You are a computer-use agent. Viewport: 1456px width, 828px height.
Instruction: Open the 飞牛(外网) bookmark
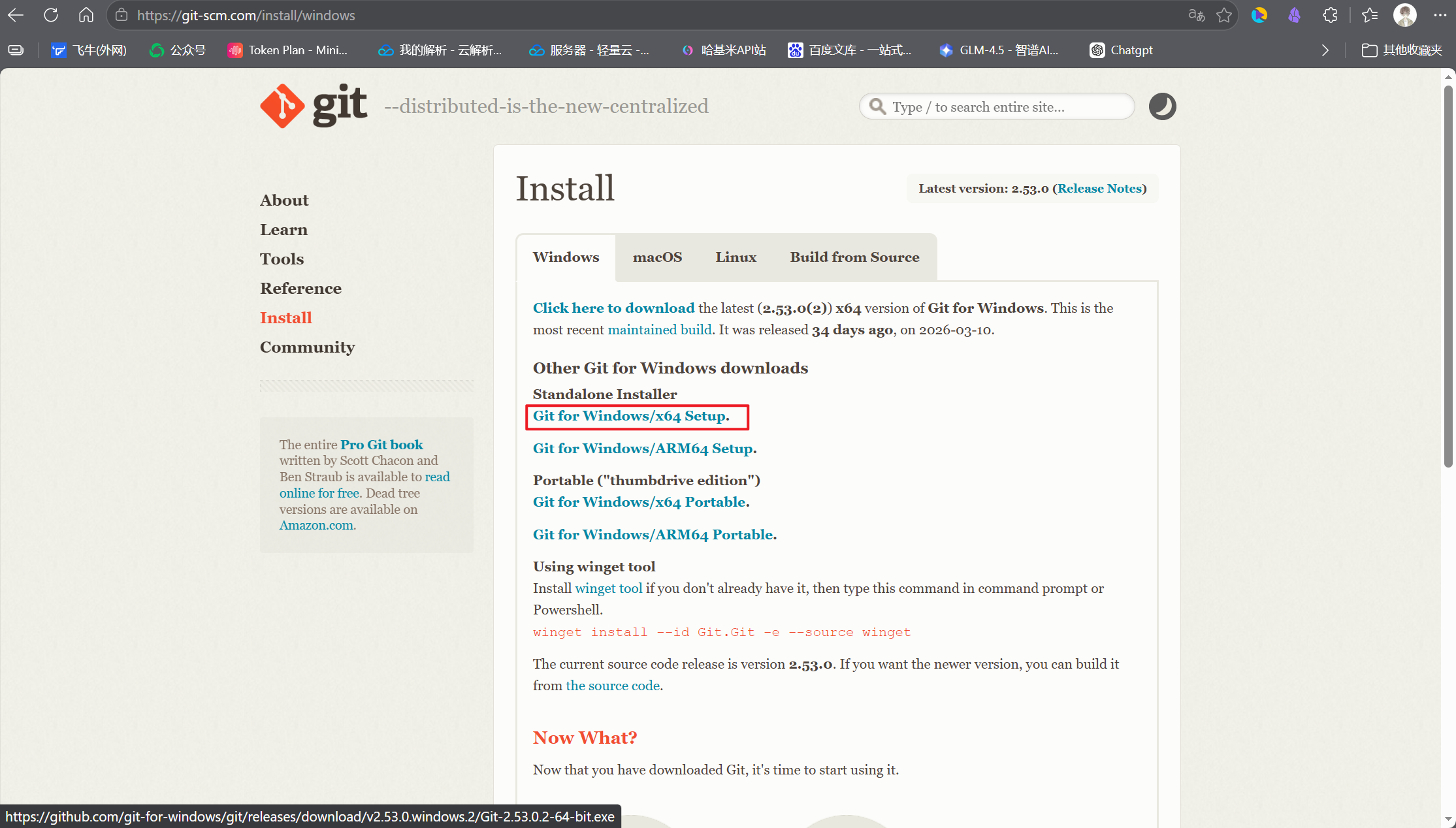pos(89,50)
